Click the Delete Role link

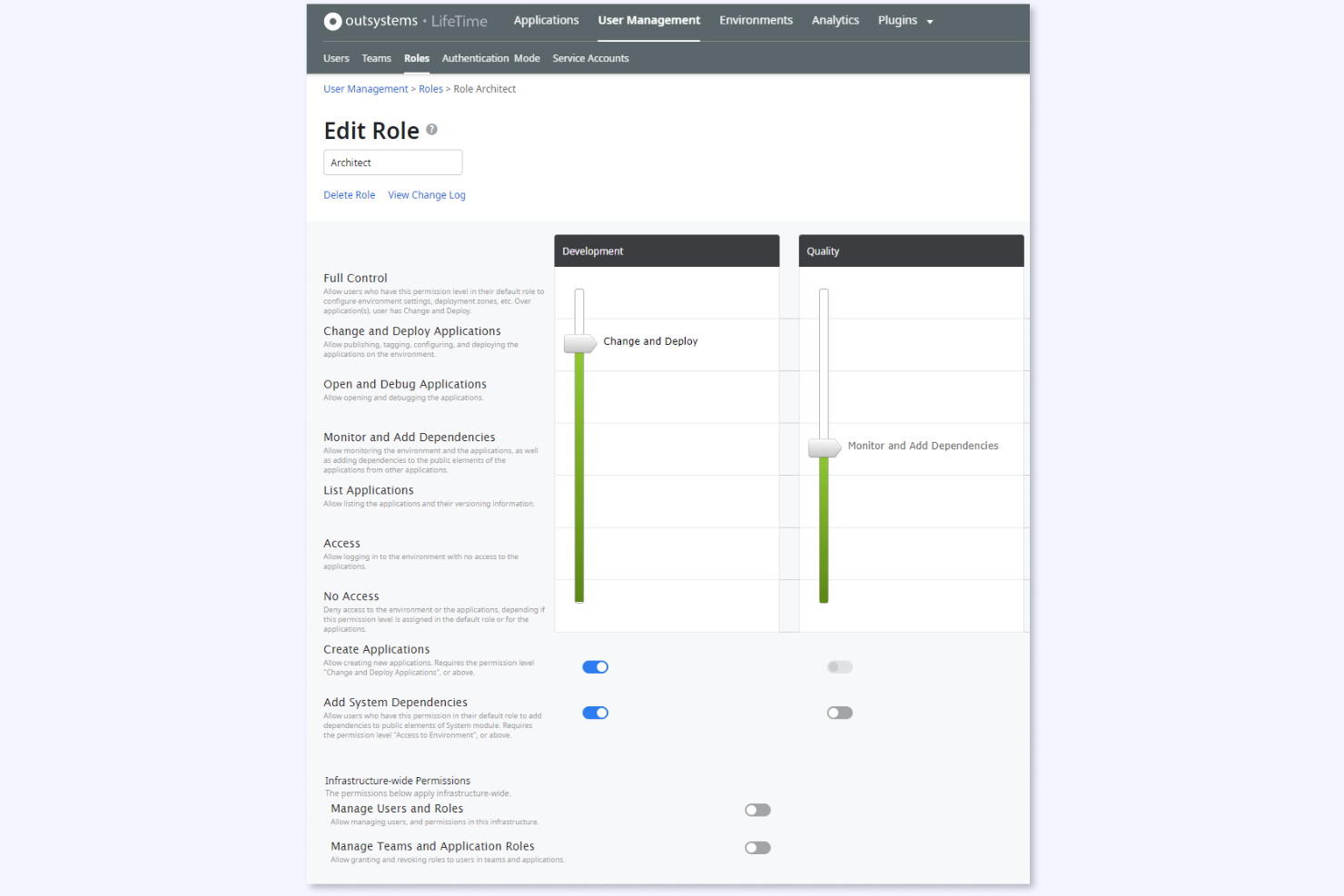(349, 194)
